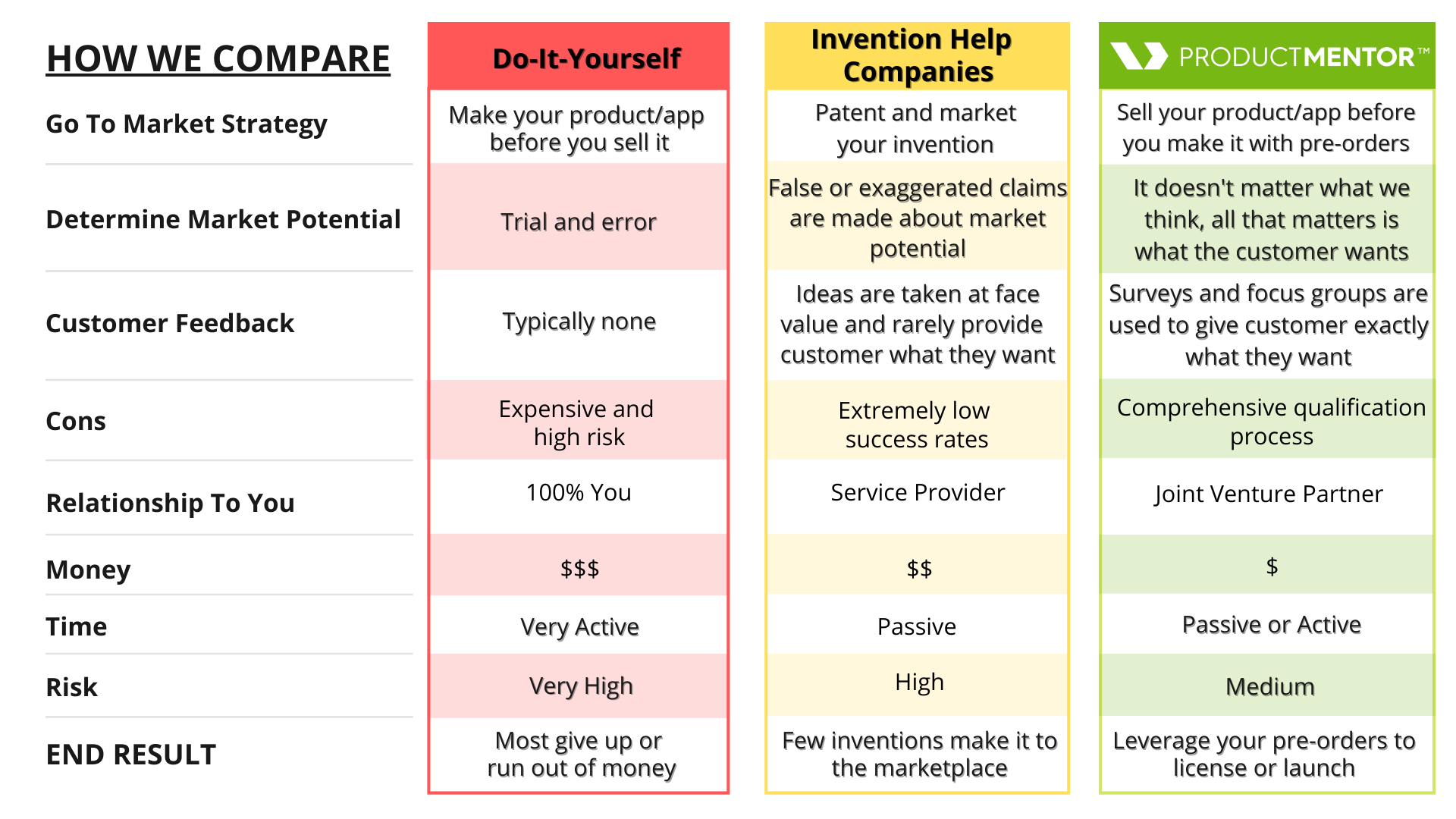Click the $$$ money cell
This screenshot has height=819, width=1456.
click(x=579, y=568)
